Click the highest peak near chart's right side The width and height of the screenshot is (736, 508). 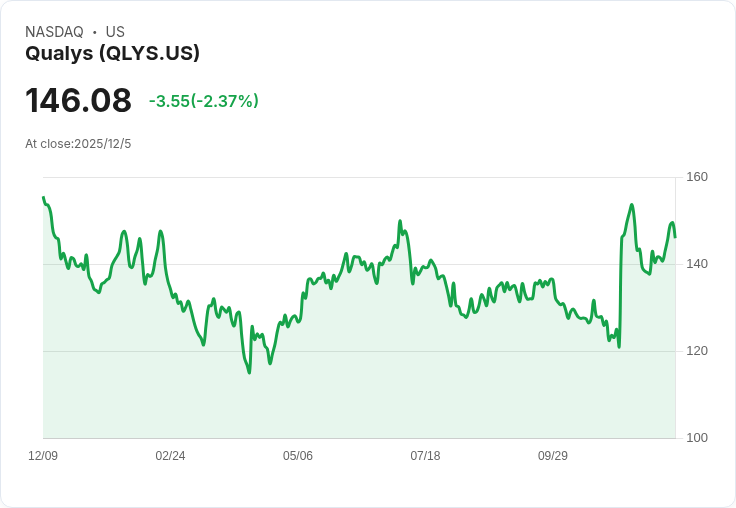tap(632, 205)
